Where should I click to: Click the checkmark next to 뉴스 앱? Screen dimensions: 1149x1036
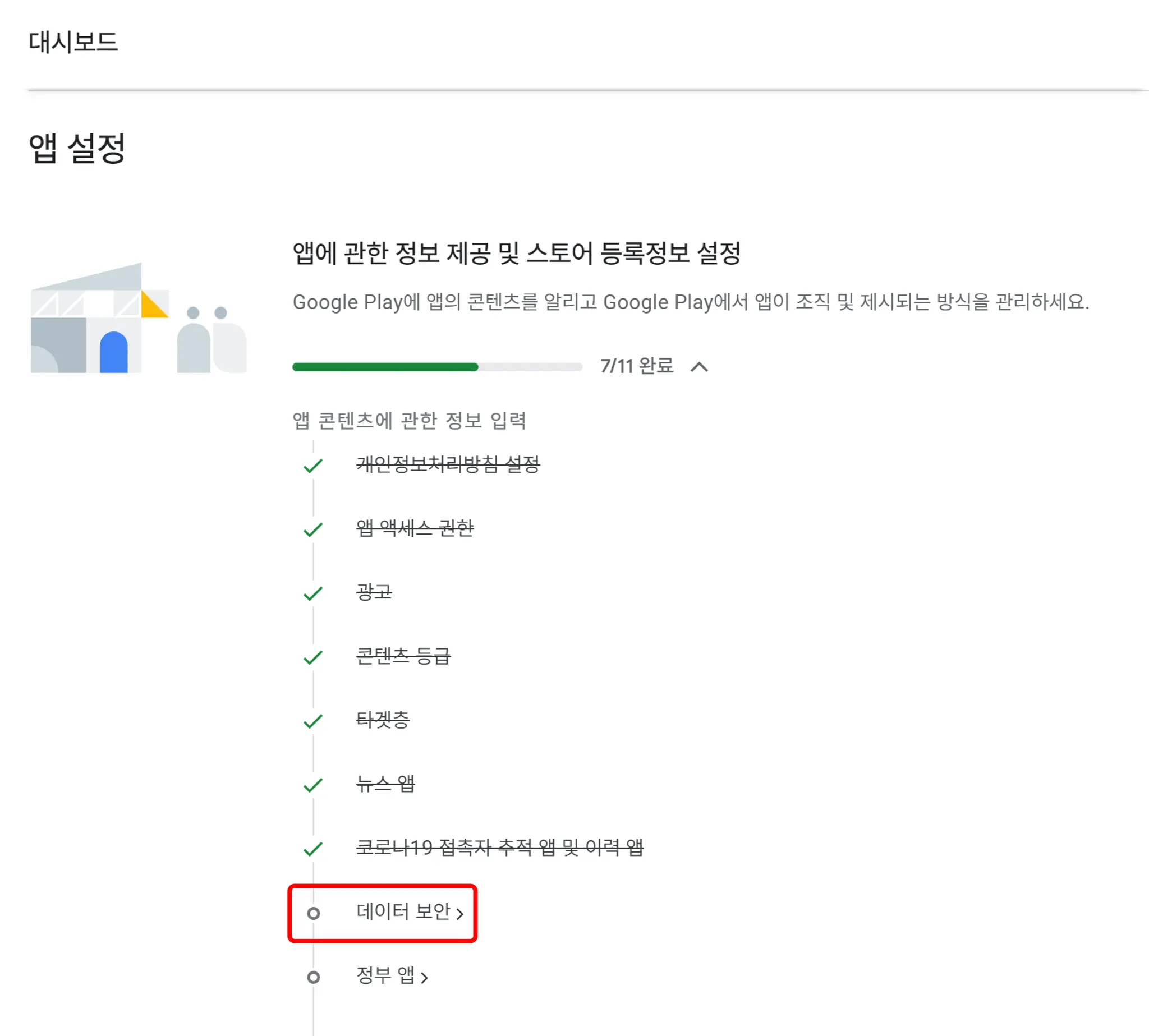point(313,785)
